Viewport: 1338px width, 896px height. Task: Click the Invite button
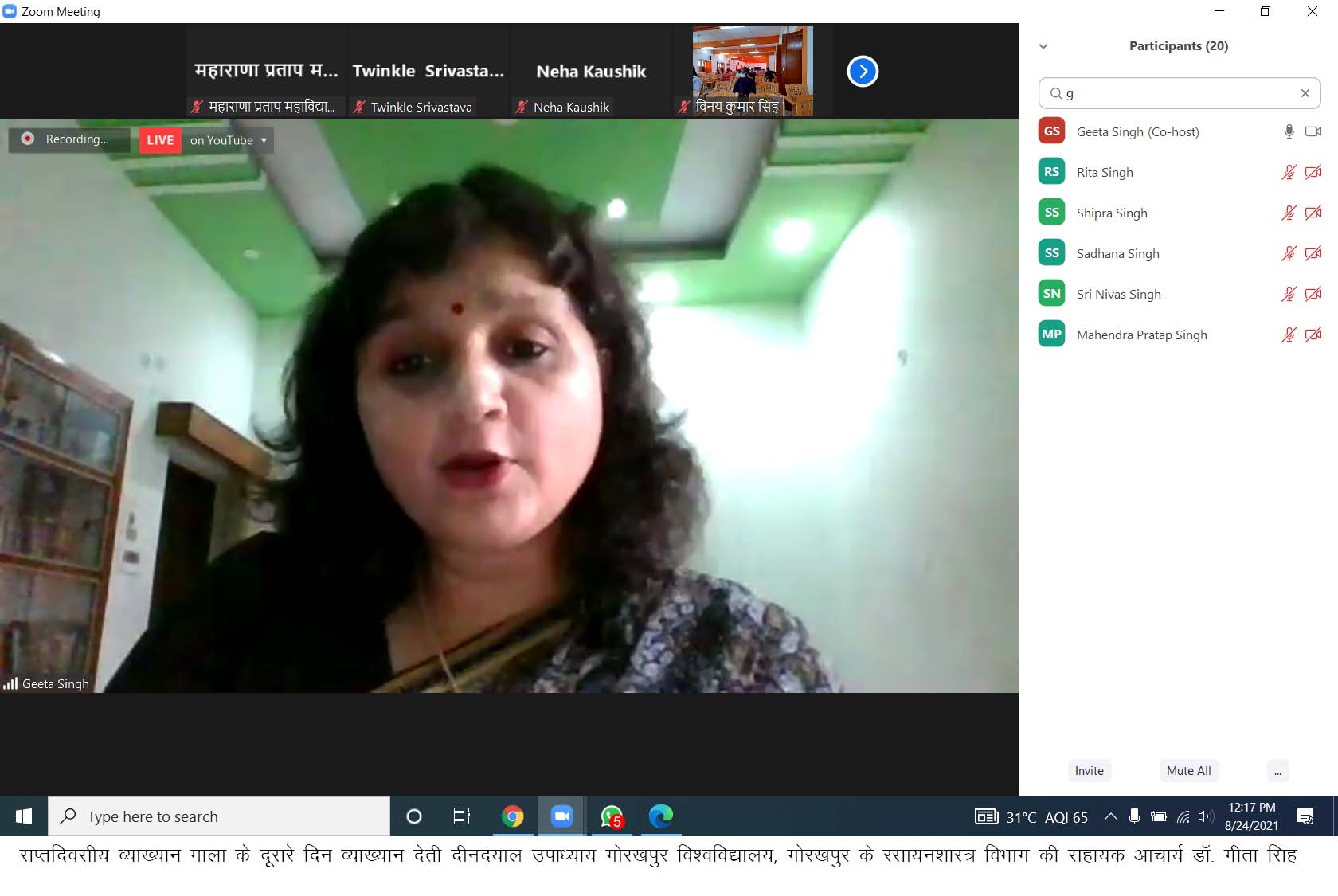(x=1089, y=771)
